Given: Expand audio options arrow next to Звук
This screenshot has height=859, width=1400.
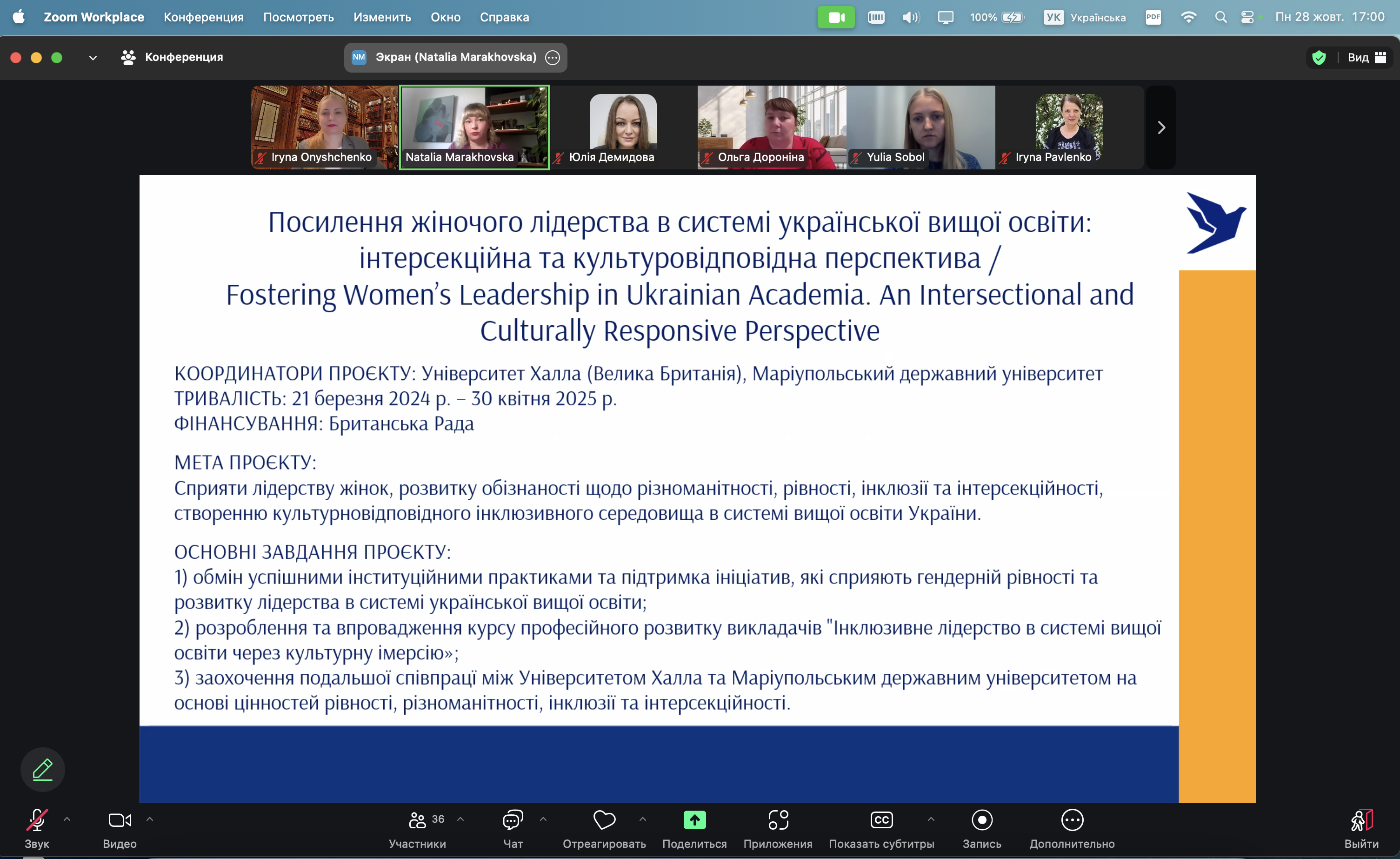Looking at the screenshot, I should 67,819.
